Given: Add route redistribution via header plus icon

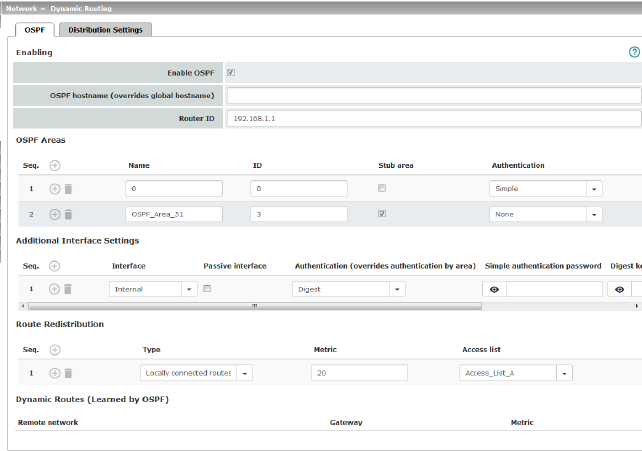Looking at the screenshot, I should [x=55, y=350].
